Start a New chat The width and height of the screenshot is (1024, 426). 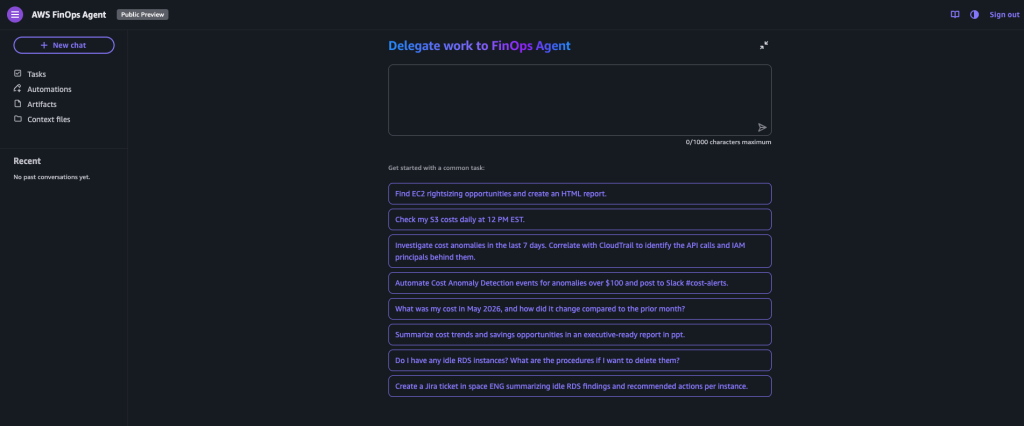pyautogui.click(x=64, y=45)
